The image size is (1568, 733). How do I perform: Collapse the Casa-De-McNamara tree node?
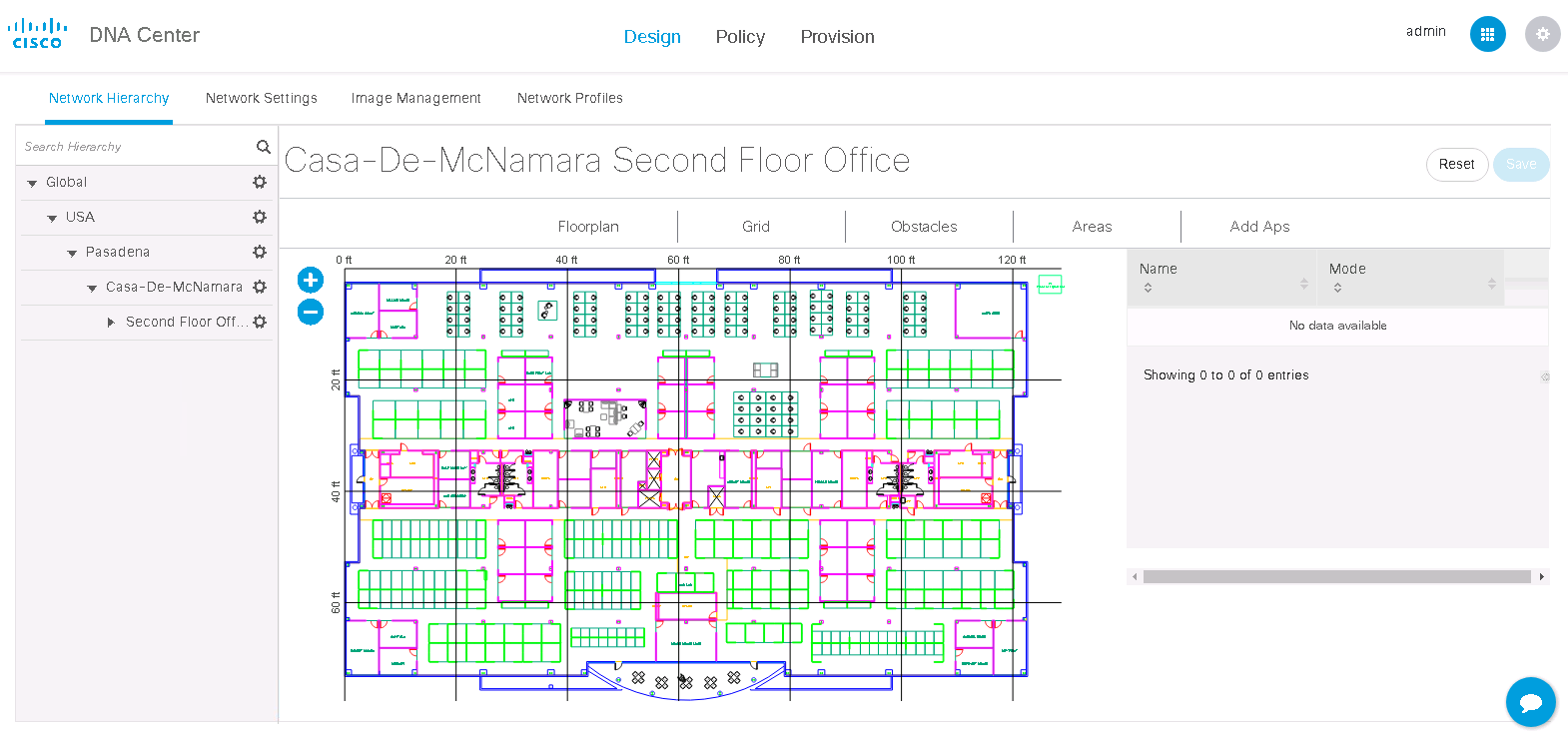click(92, 289)
